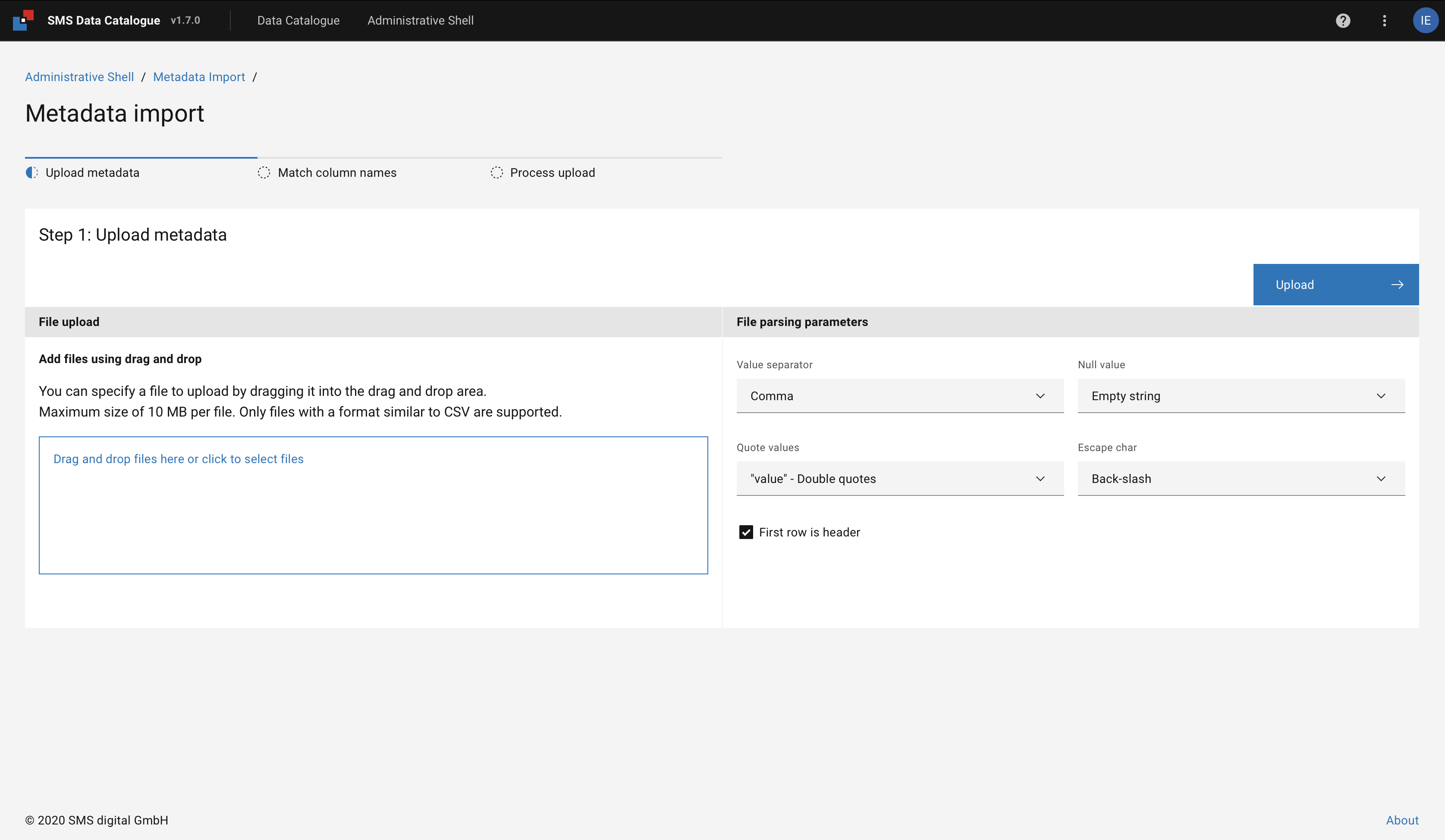Click the Upload metadata step indicator icon
This screenshot has height=840, width=1445.
click(31, 172)
